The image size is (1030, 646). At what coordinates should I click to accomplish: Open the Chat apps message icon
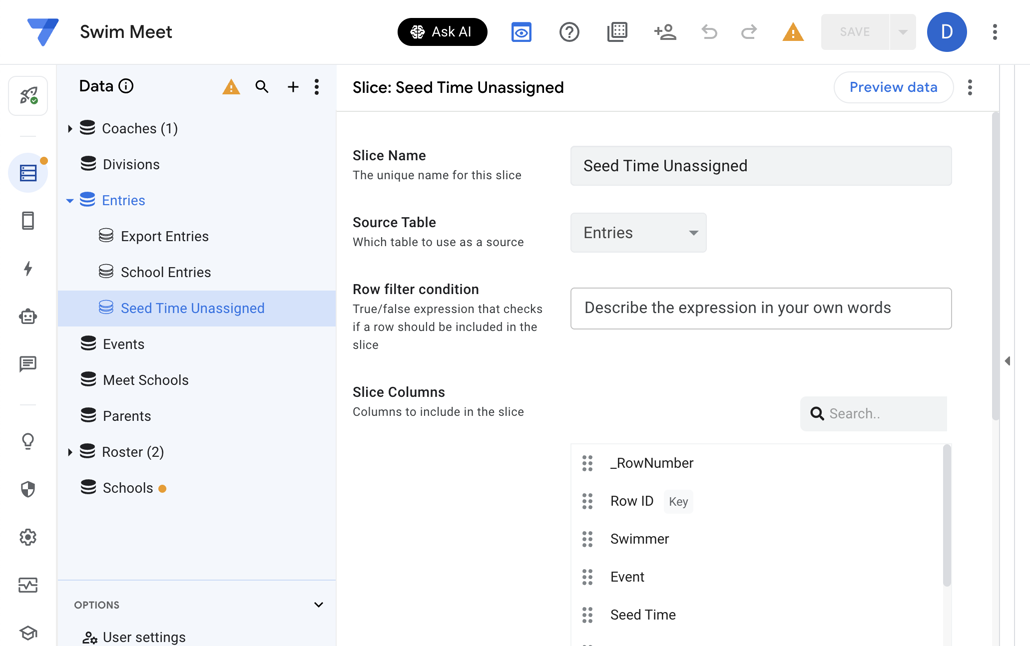pyautogui.click(x=28, y=364)
